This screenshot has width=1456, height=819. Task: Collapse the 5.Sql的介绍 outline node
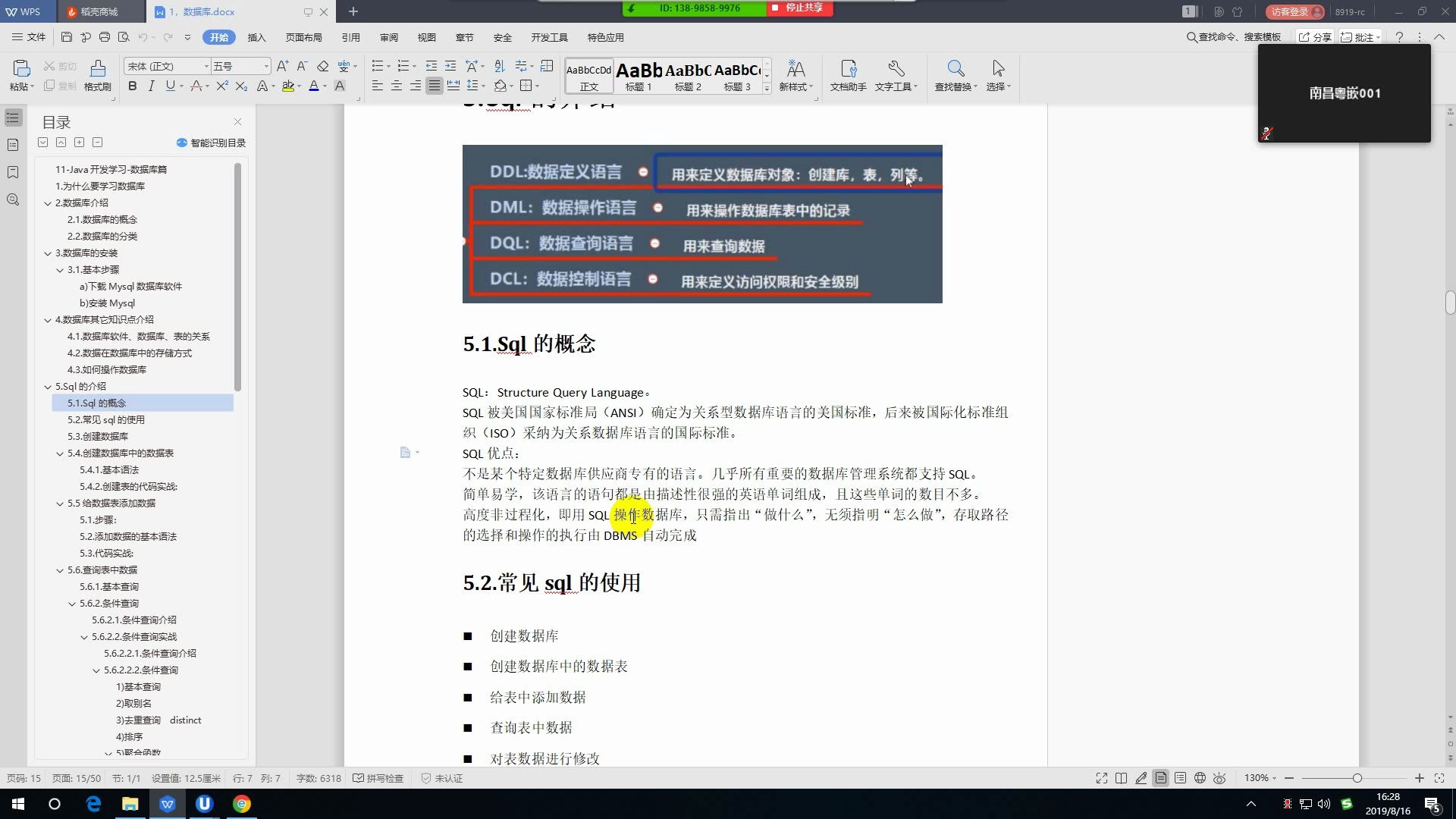(x=48, y=386)
